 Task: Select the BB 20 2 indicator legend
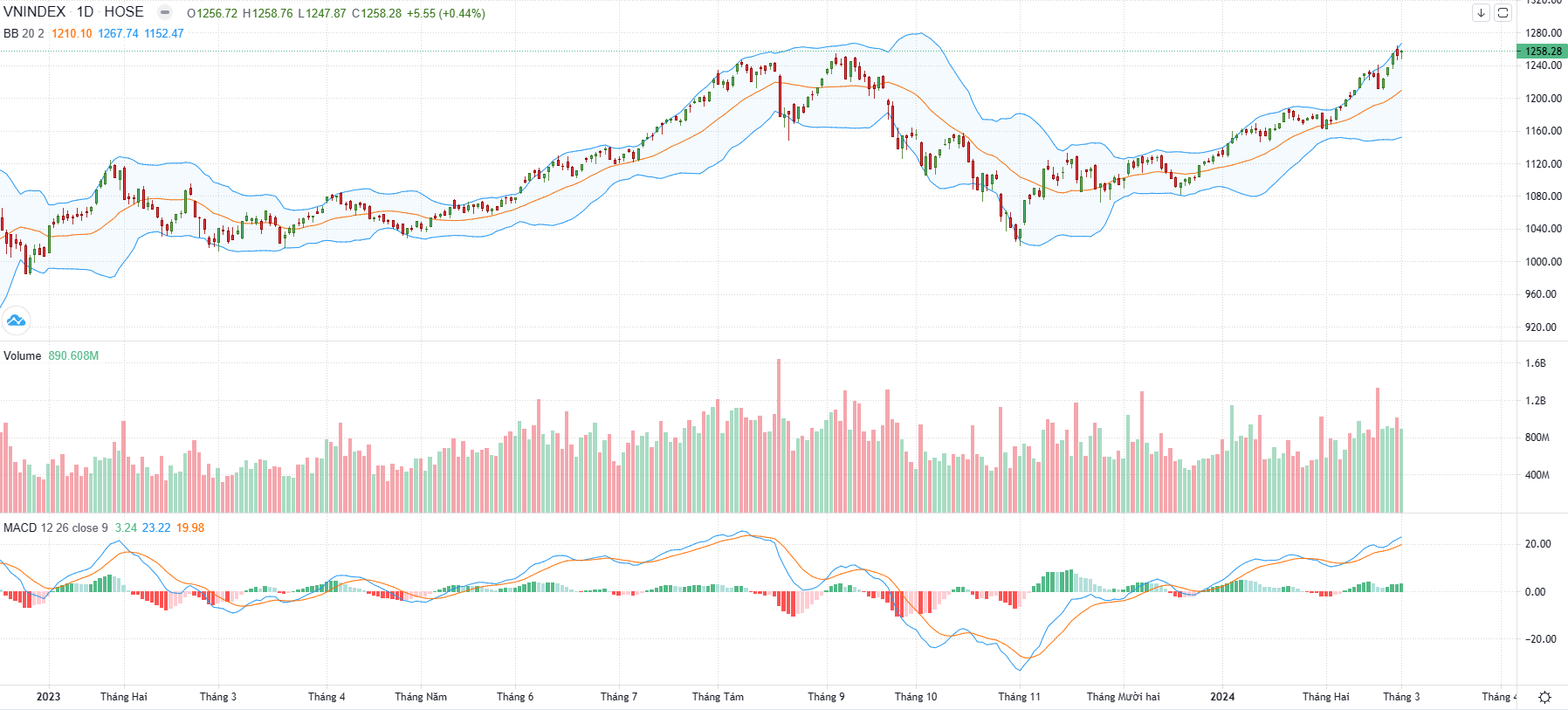tap(24, 33)
